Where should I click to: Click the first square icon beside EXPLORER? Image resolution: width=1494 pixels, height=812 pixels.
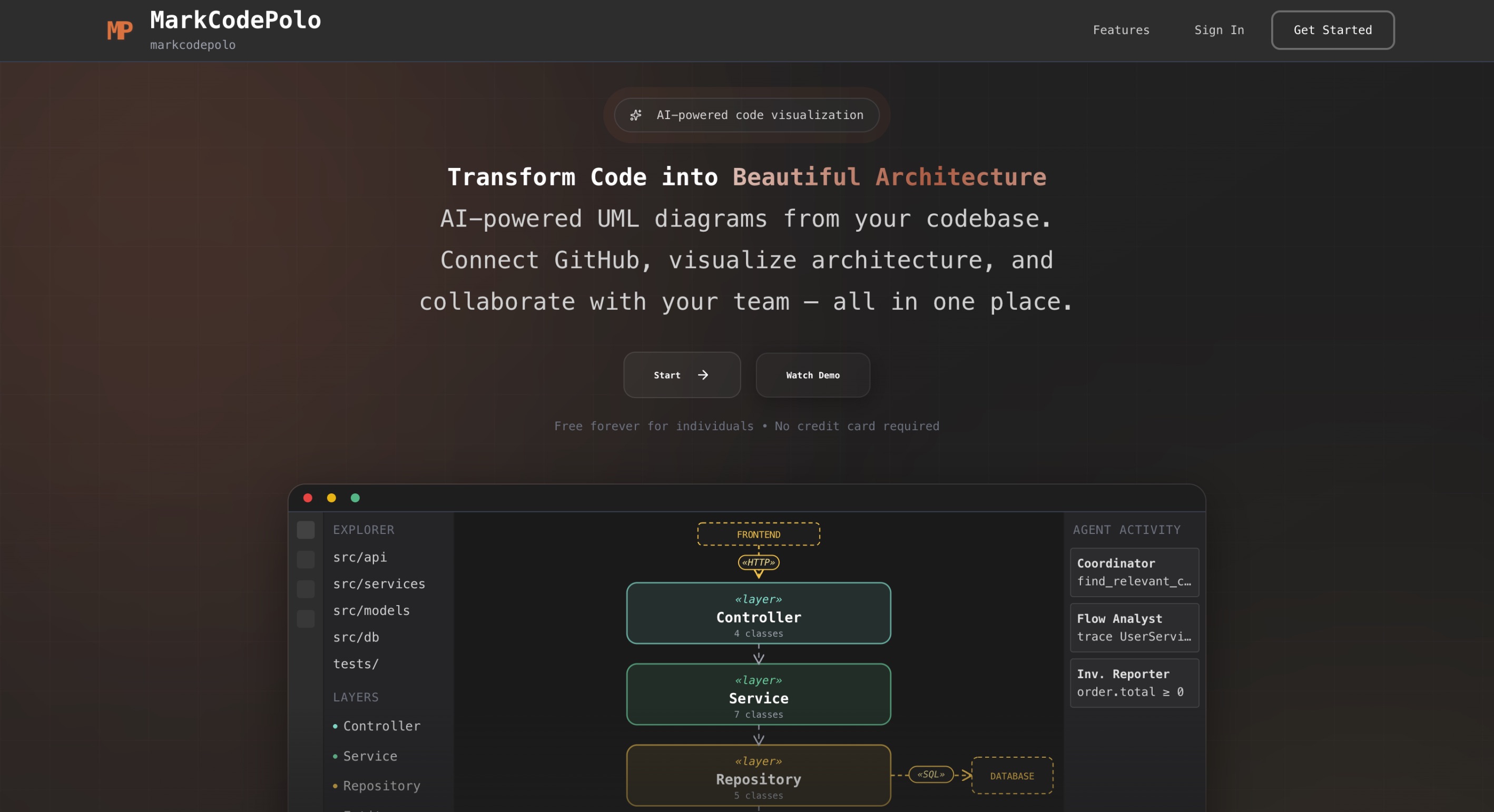pyautogui.click(x=306, y=530)
